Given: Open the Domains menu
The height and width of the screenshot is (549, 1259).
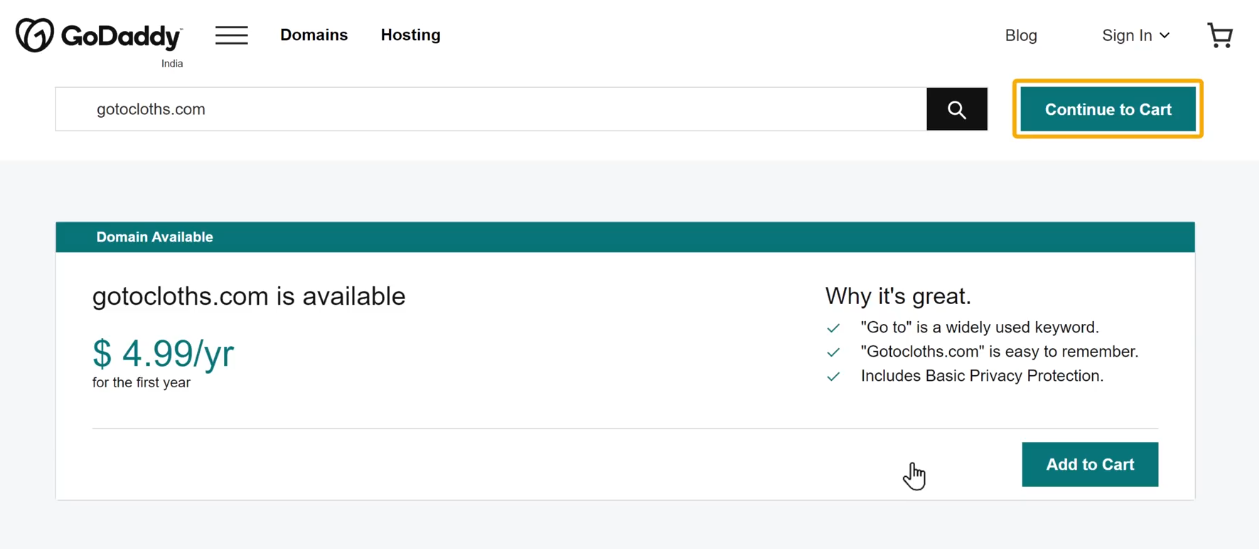Looking at the screenshot, I should tap(314, 35).
